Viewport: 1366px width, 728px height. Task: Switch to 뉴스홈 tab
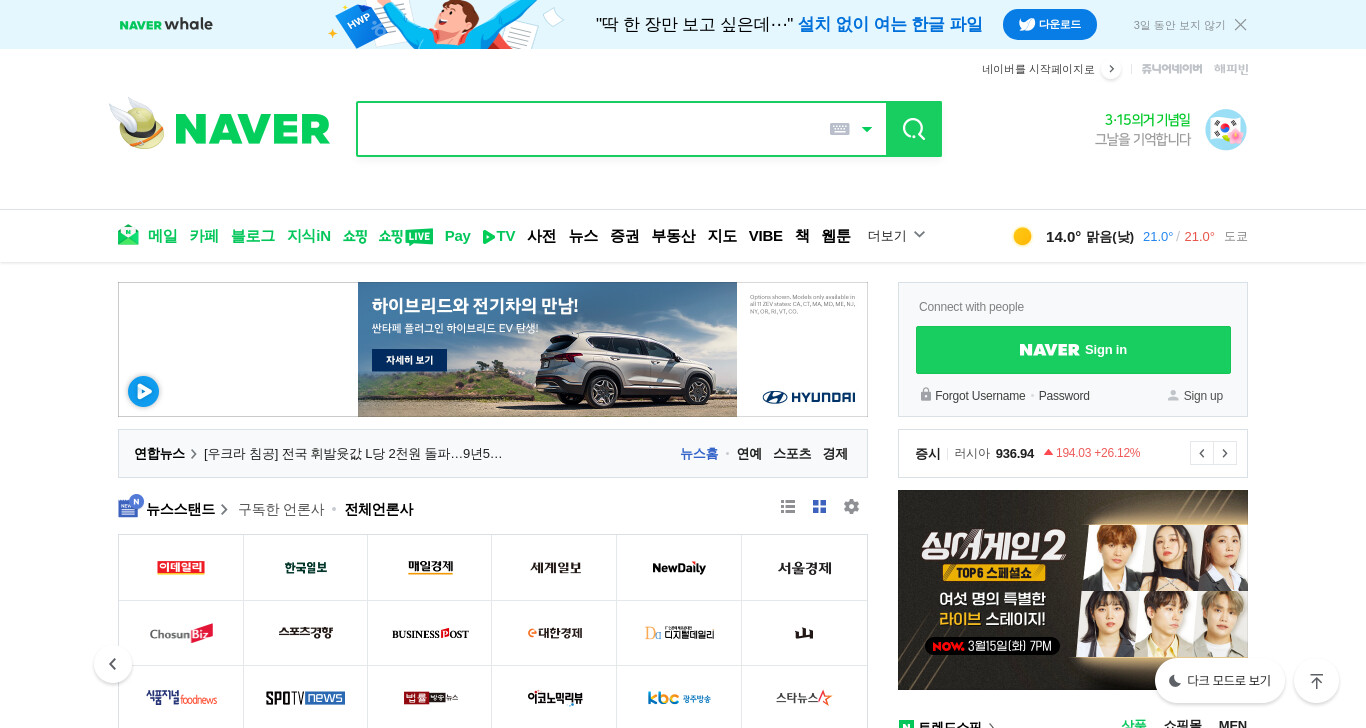[699, 454]
